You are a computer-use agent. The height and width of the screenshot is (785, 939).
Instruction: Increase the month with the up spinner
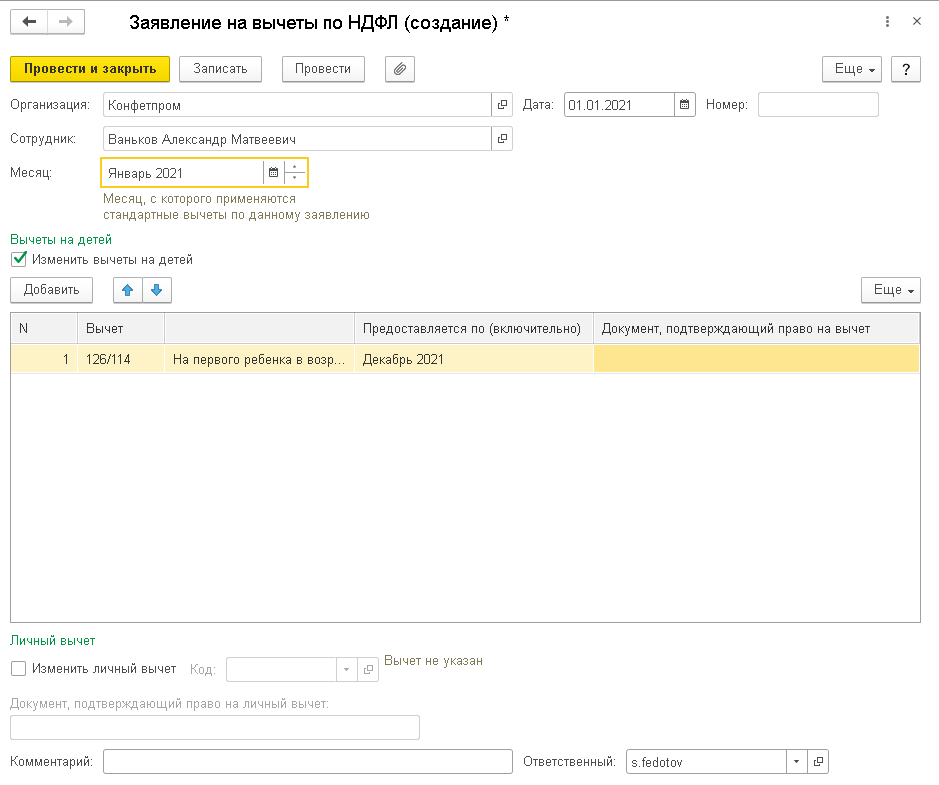point(295,166)
